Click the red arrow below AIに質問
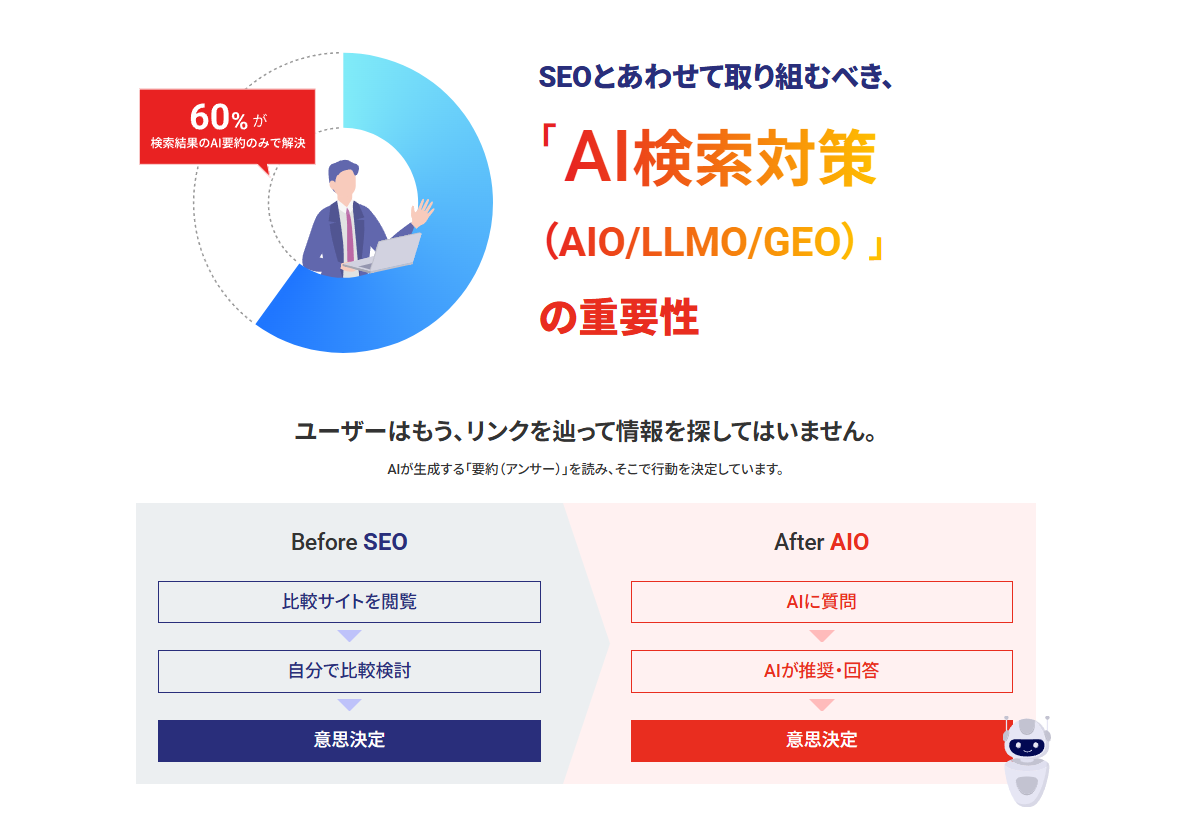Image resolution: width=1181 pixels, height=820 pixels. [x=821, y=636]
